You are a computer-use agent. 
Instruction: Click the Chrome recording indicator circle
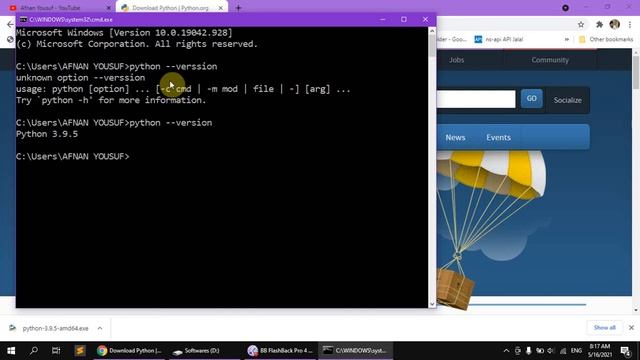tap(565, 8)
